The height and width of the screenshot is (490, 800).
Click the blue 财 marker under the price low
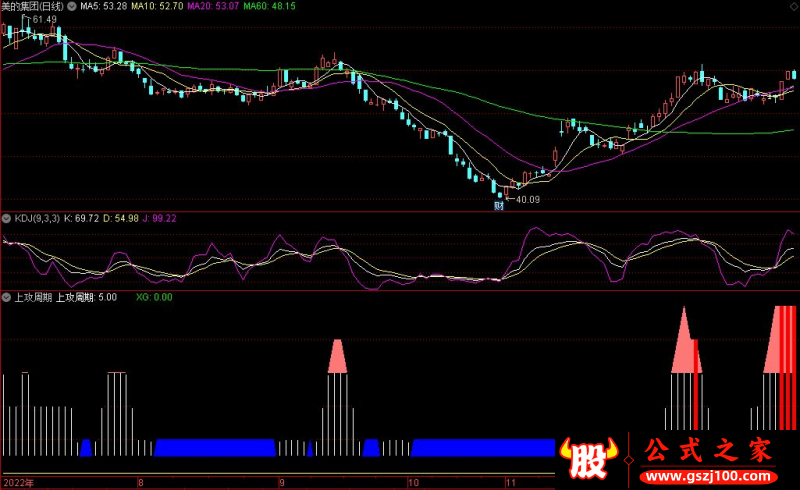pos(498,205)
